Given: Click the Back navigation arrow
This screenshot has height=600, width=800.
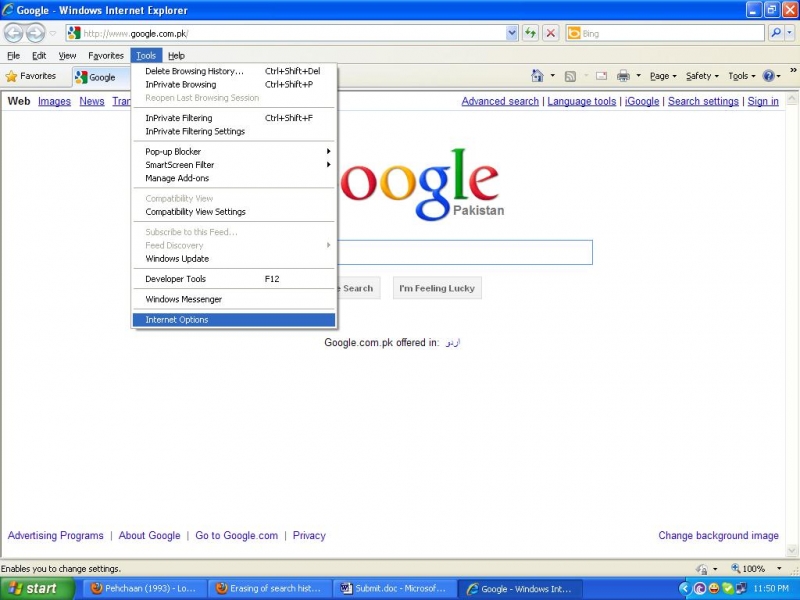Looking at the screenshot, I should 13,32.
